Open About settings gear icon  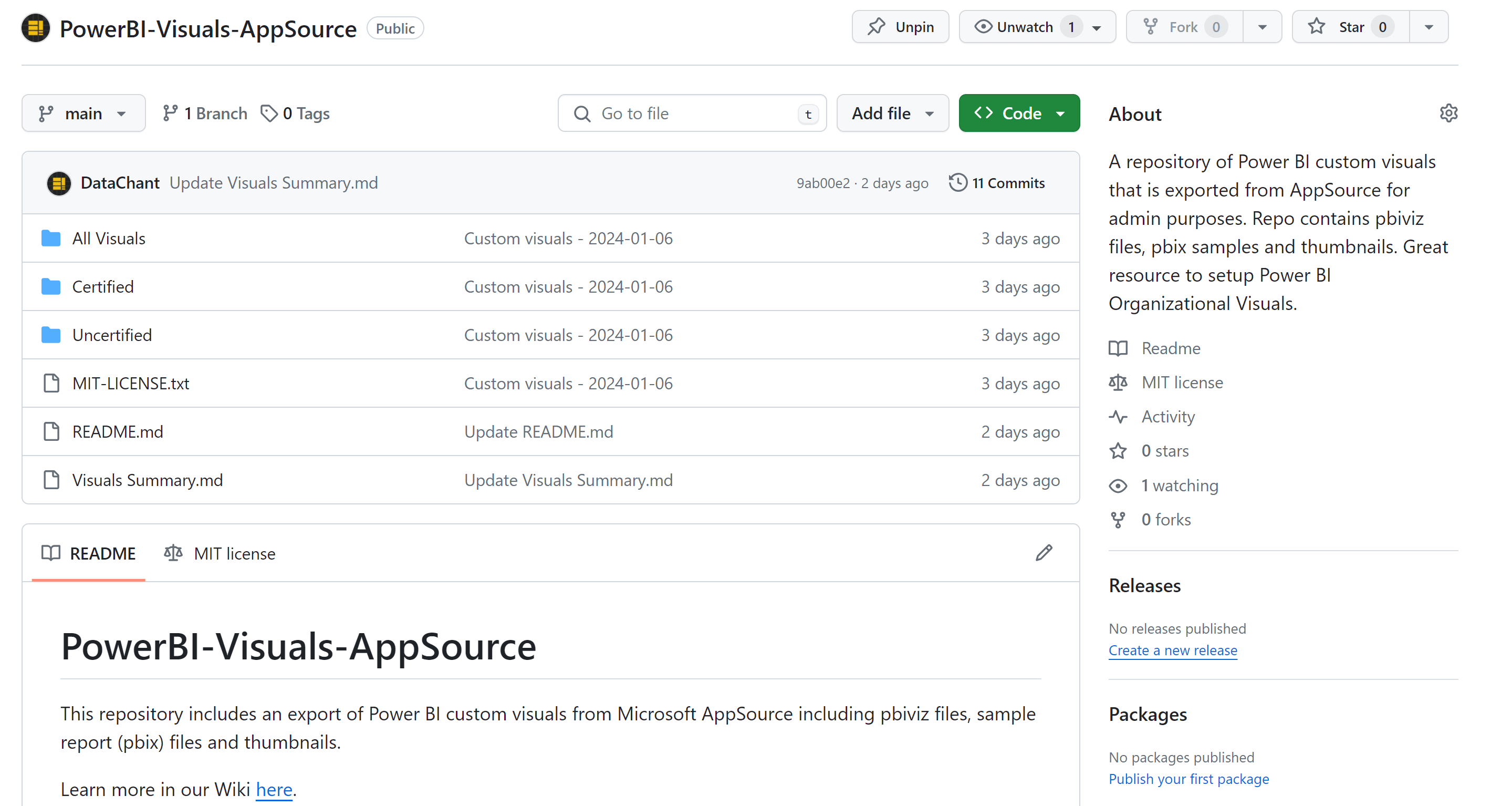click(1448, 113)
